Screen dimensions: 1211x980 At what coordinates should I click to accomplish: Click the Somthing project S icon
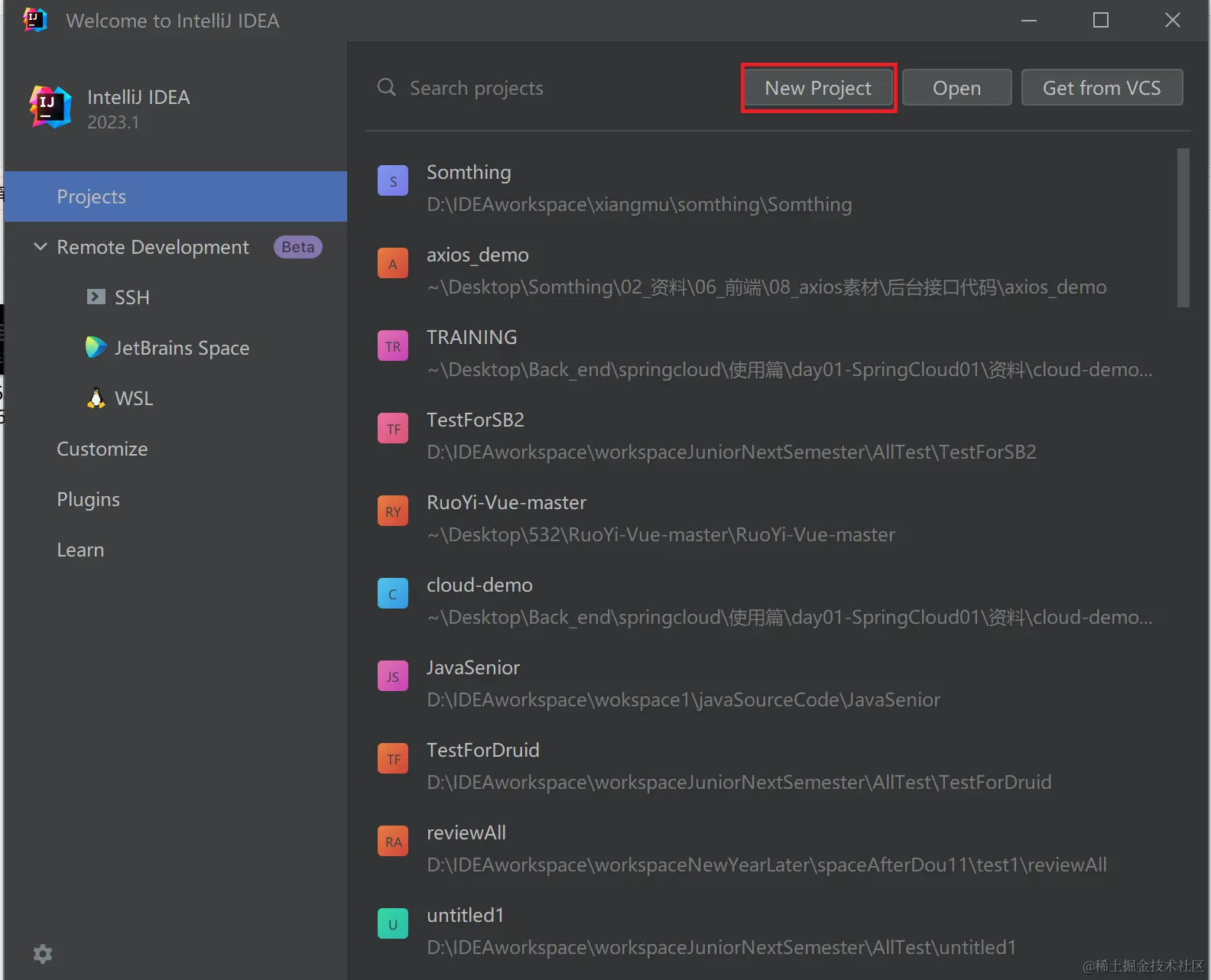coord(393,180)
